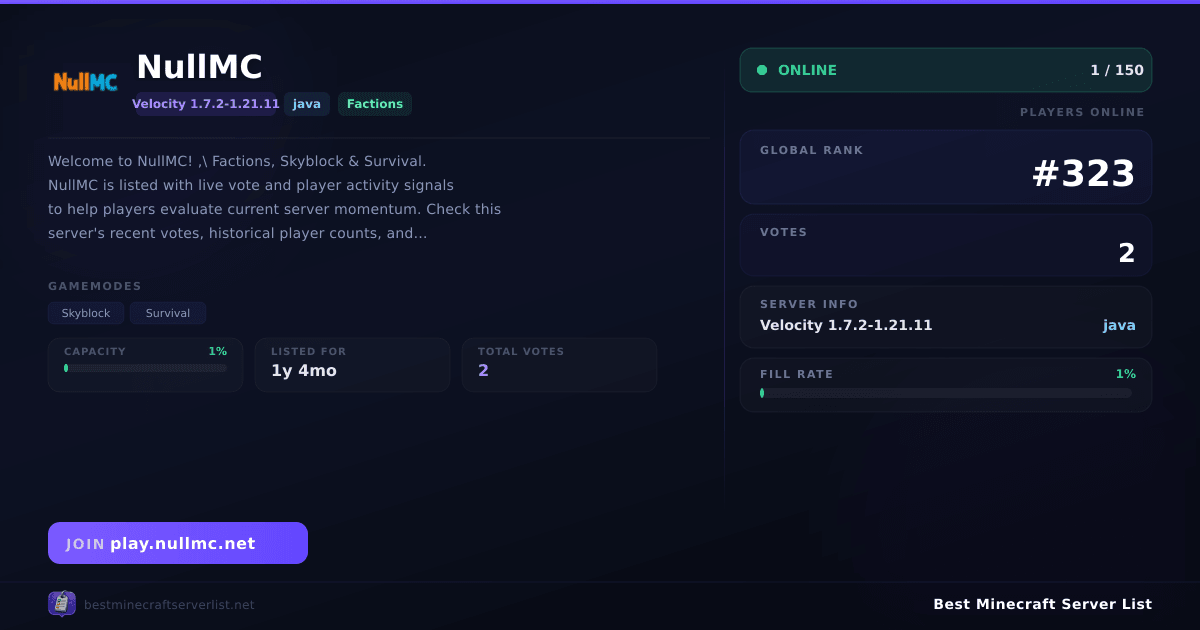Viewport: 1200px width, 630px height.
Task: Click the Votes card showing 2
Action: (946, 245)
